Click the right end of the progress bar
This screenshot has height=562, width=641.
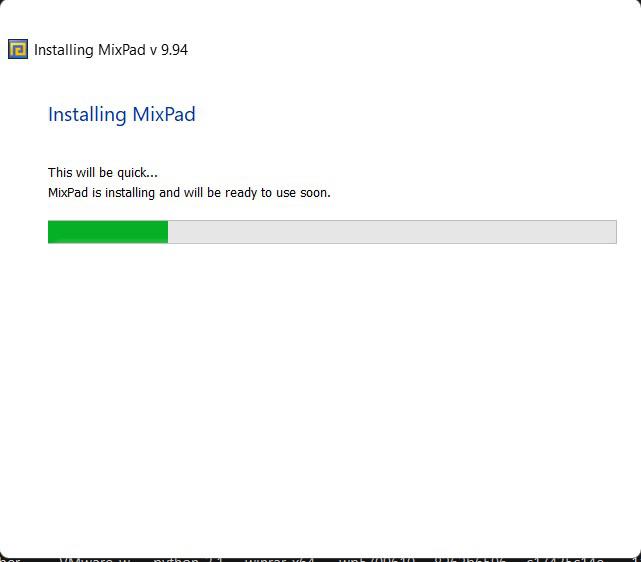614,232
